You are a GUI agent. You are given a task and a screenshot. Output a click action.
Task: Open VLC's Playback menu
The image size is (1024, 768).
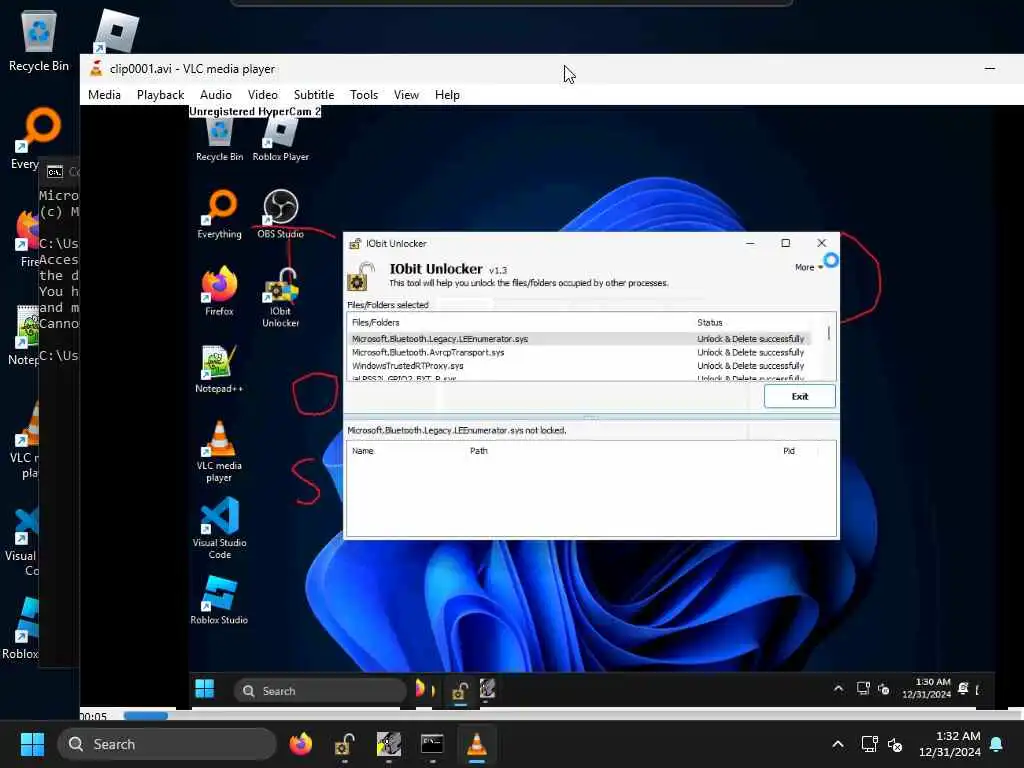pos(161,95)
